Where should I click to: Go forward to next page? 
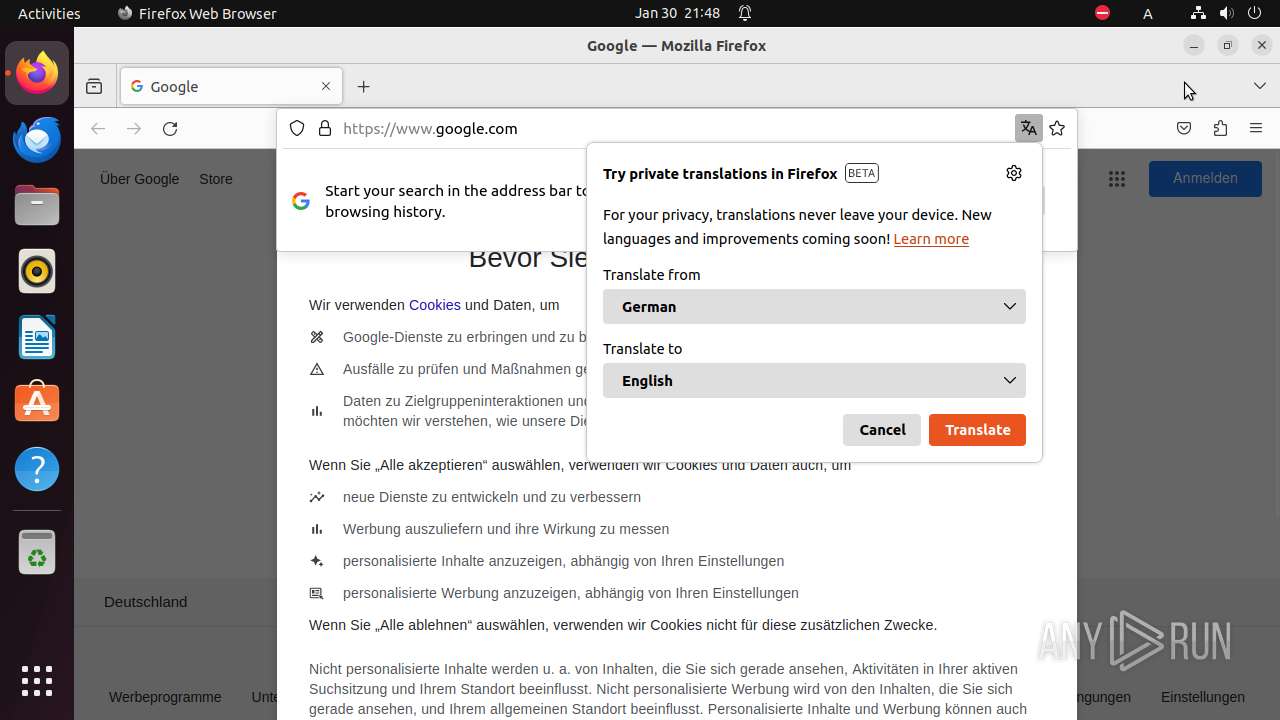tap(134, 128)
